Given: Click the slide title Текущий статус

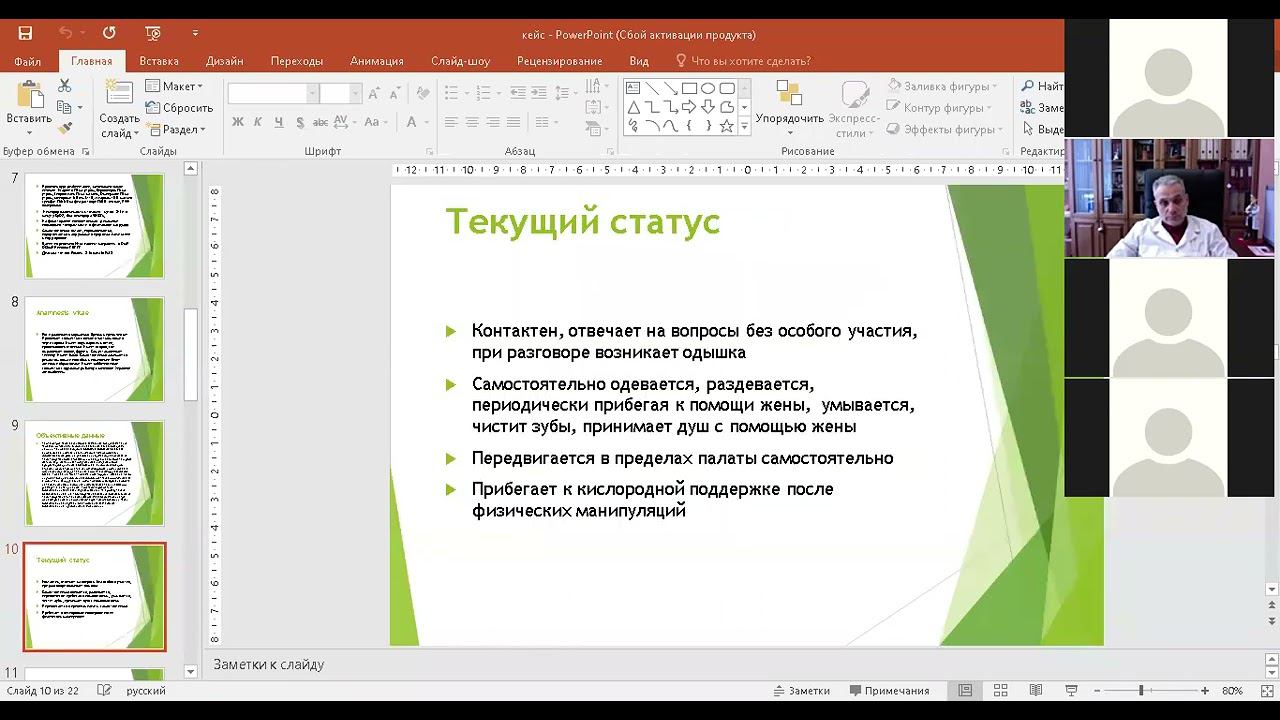Looking at the screenshot, I should tap(582, 221).
